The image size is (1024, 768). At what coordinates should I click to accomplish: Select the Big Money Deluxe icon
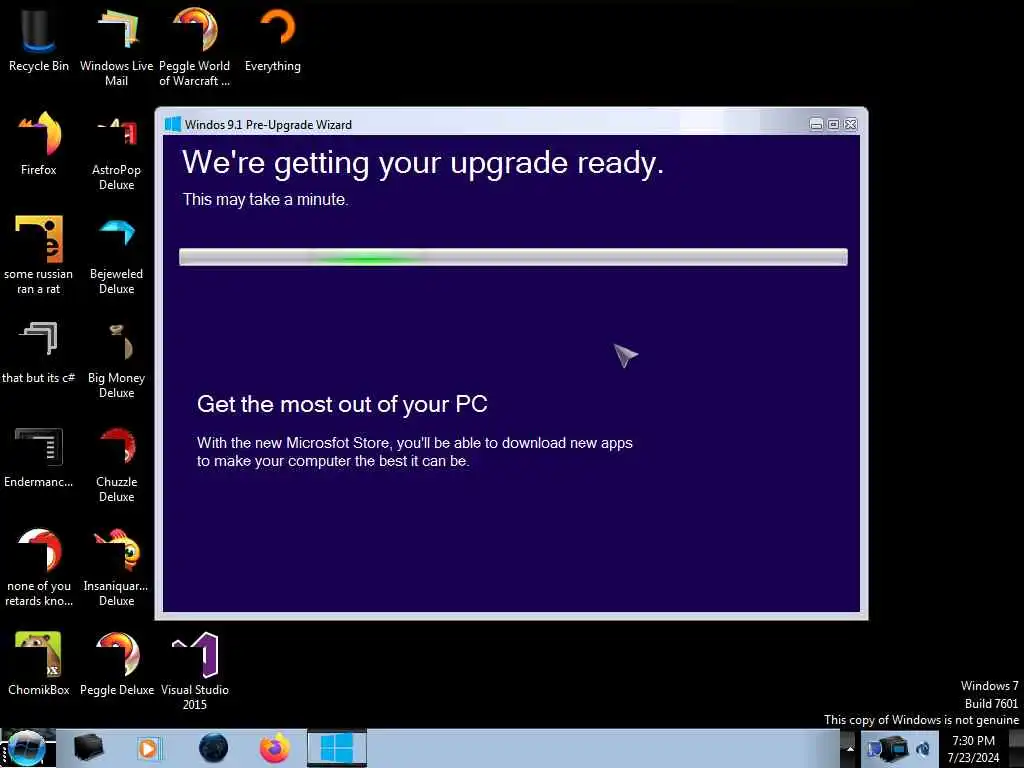coord(116,358)
